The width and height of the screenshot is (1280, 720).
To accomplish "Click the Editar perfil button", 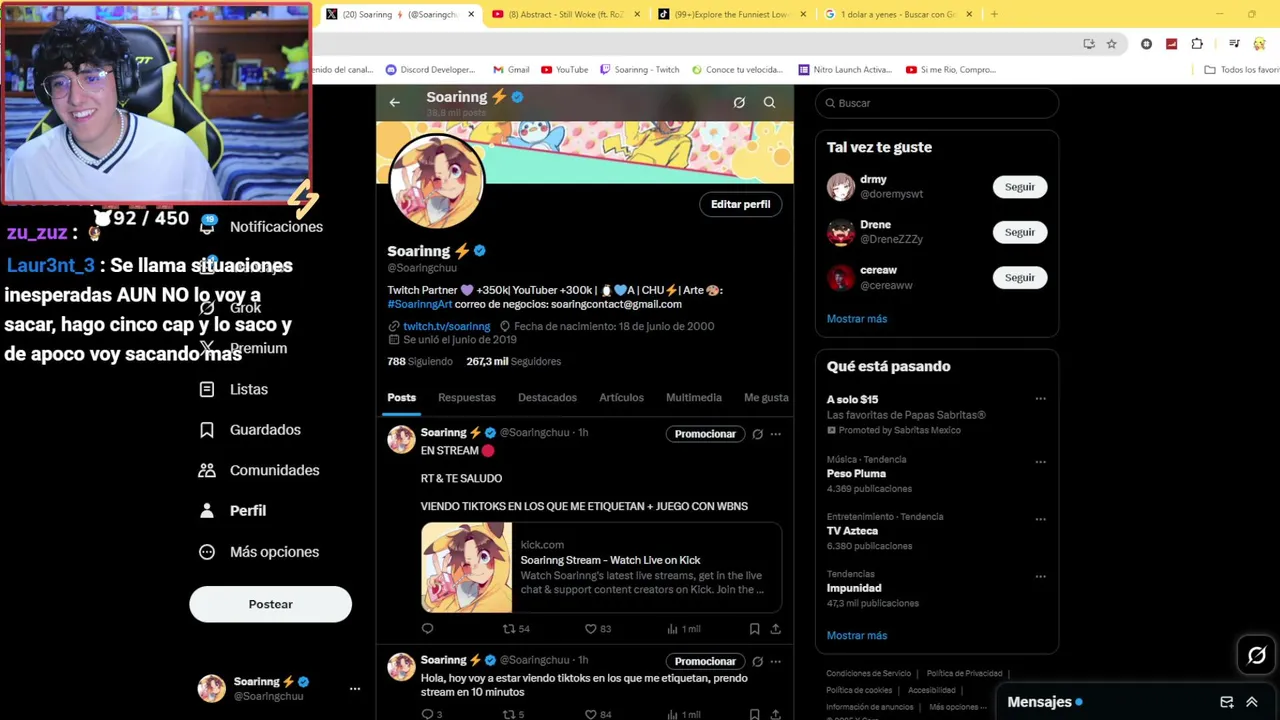I will [740, 204].
